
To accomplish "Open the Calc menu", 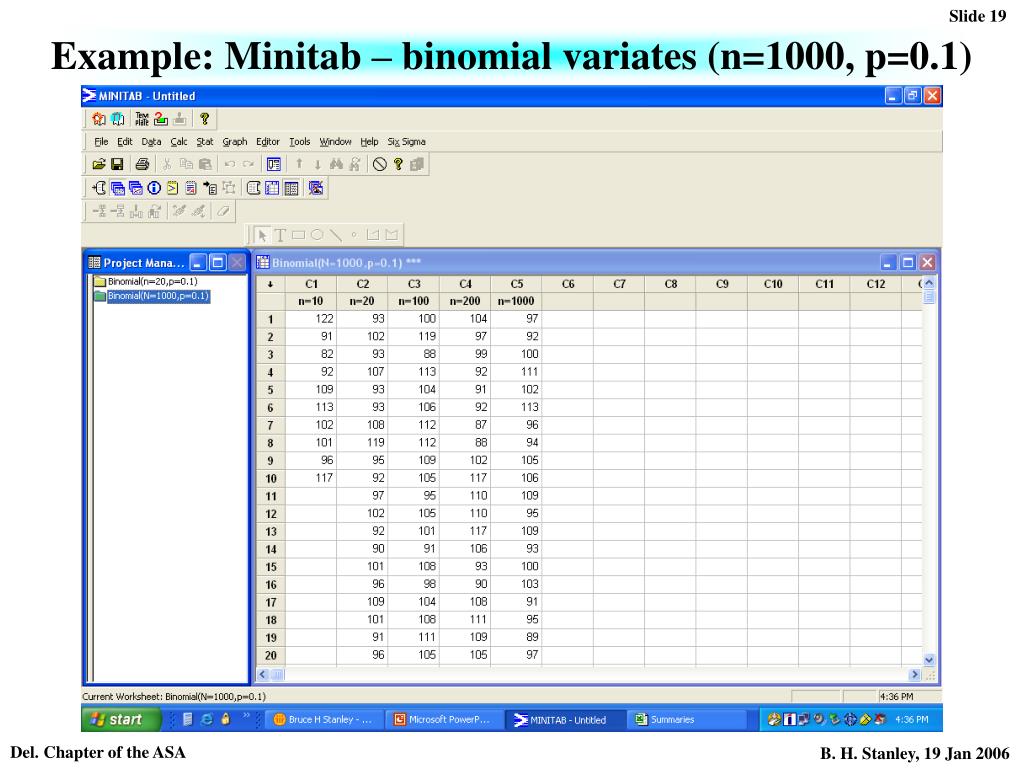I will [179, 142].
